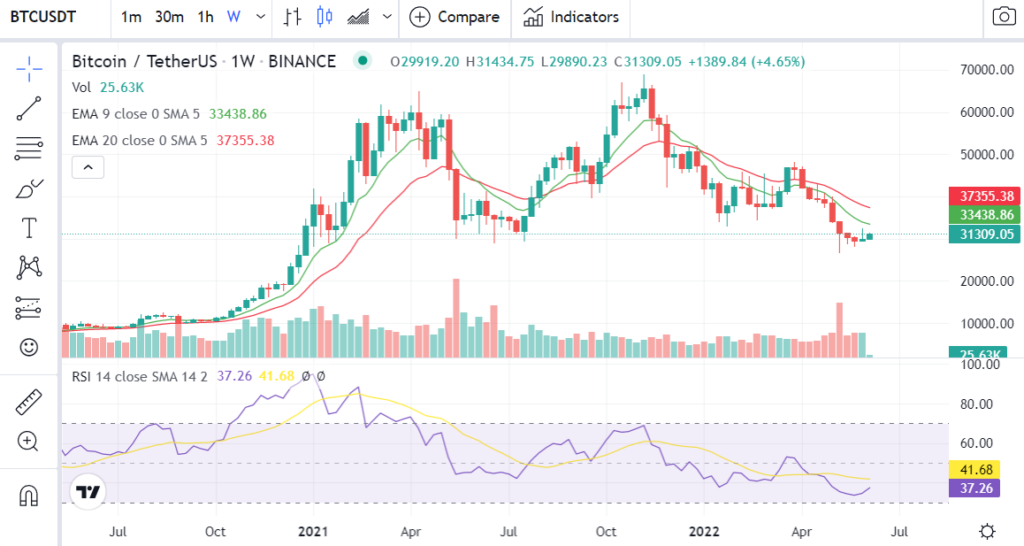Select the W weekly interval

pyautogui.click(x=234, y=17)
